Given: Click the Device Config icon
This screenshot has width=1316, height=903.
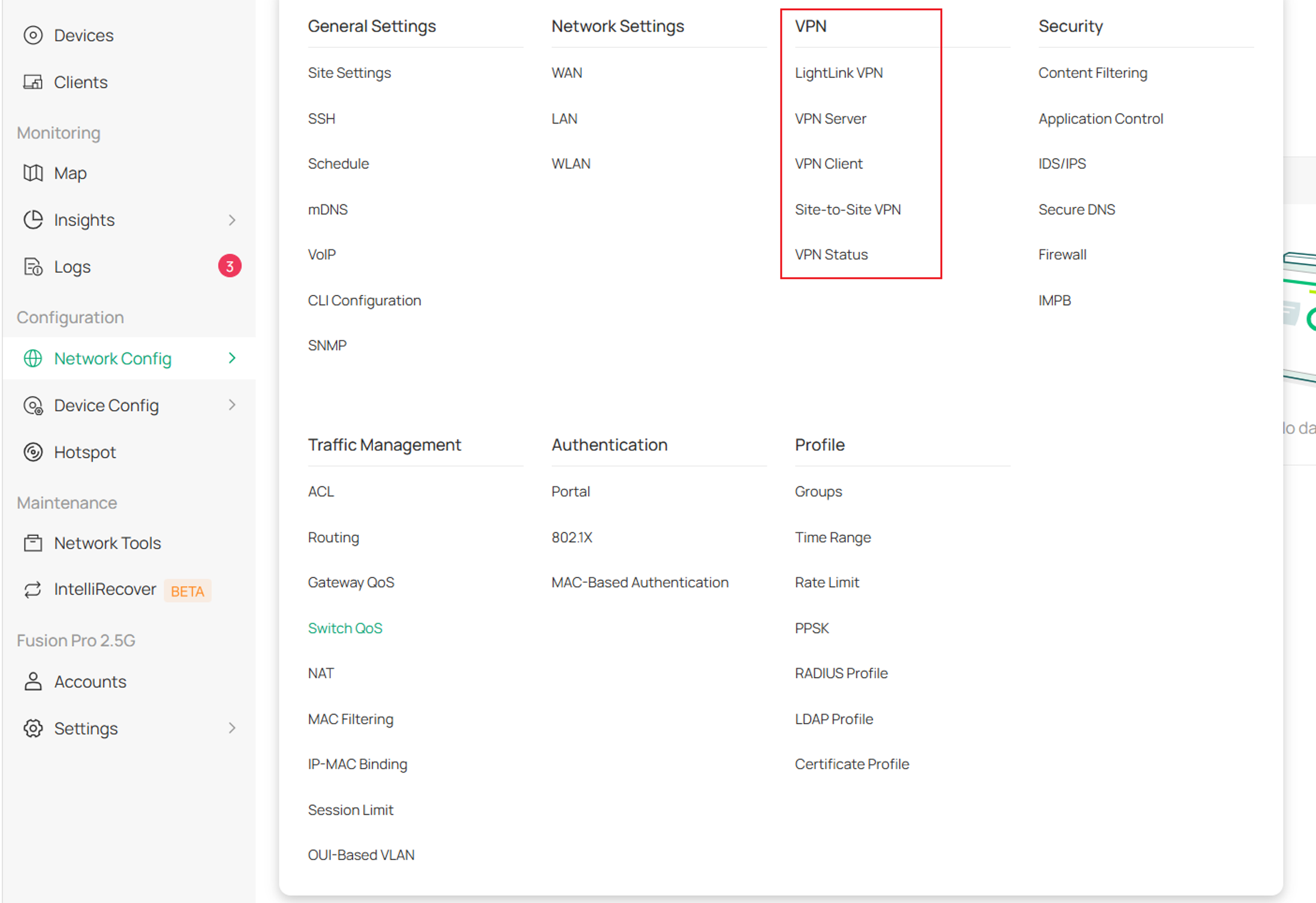Looking at the screenshot, I should click(33, 405).
